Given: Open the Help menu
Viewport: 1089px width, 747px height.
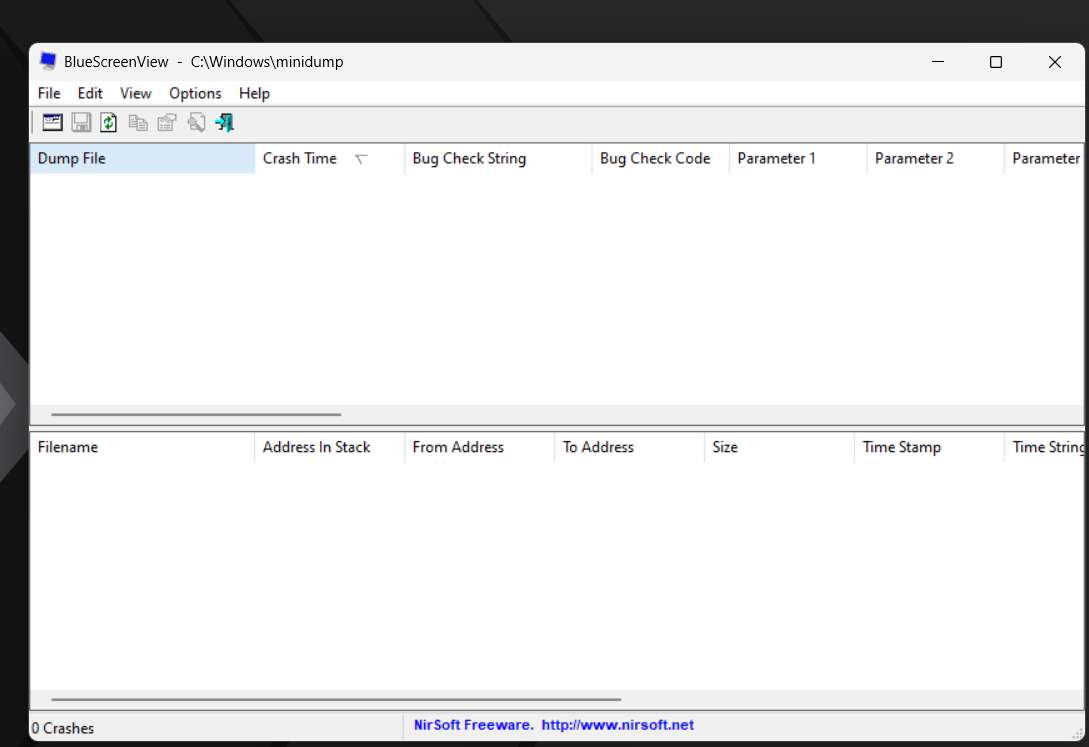Looking at the screenshot, I should pos(254,93).
